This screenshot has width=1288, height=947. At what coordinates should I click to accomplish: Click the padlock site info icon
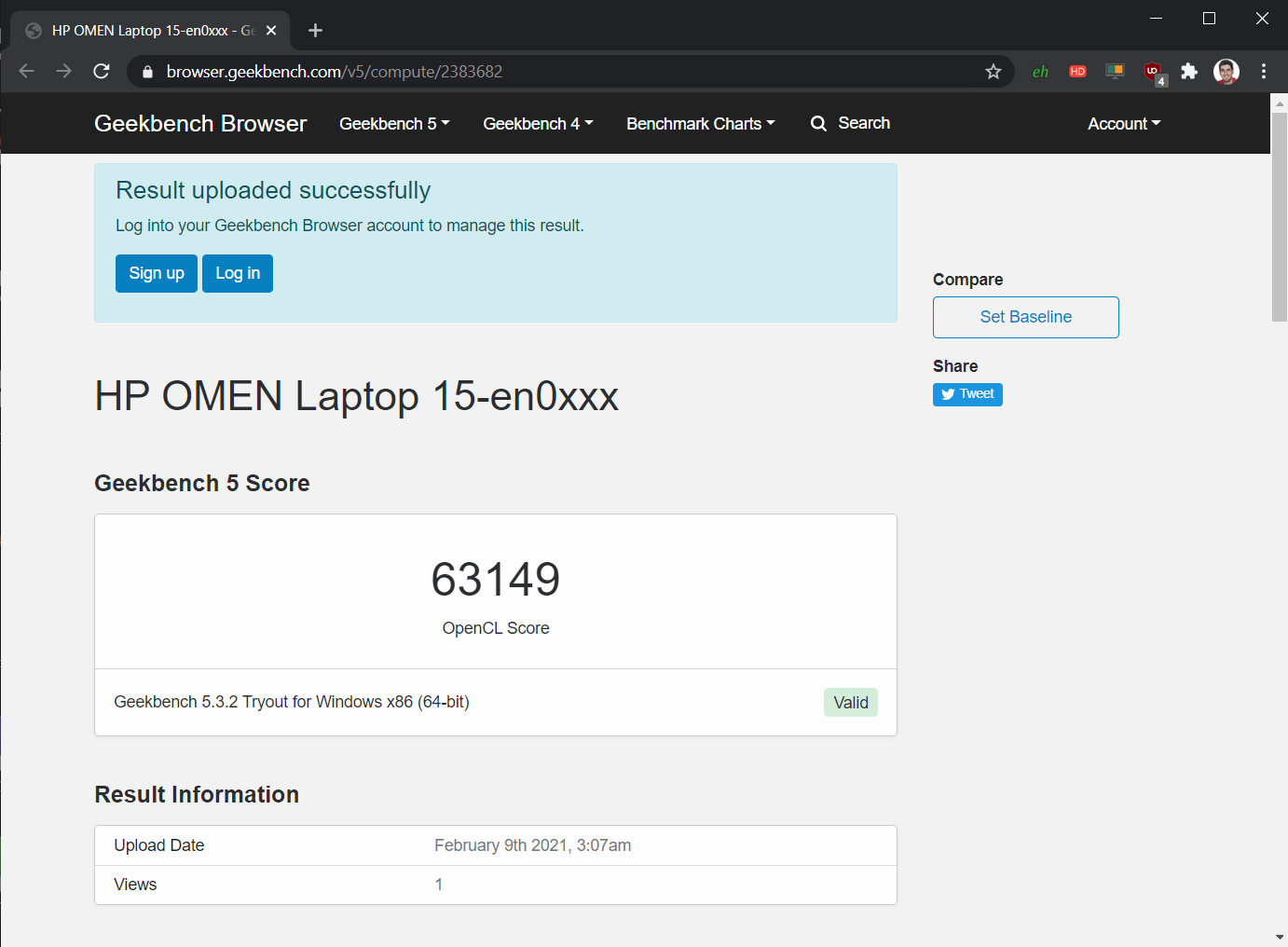point(147,72)
